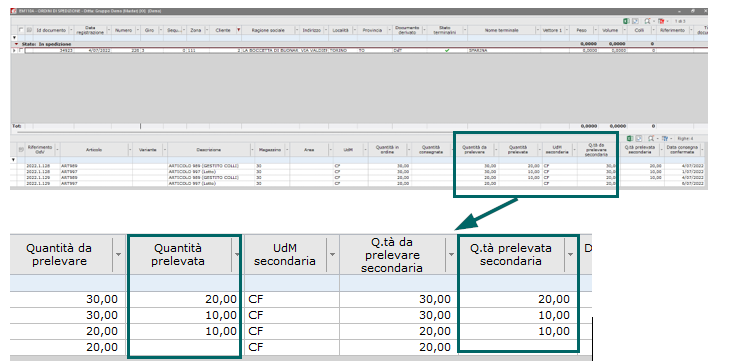Open print preview icon beside upper Excel icon
This screenshot has width=740, height=361.
[635, 21]
